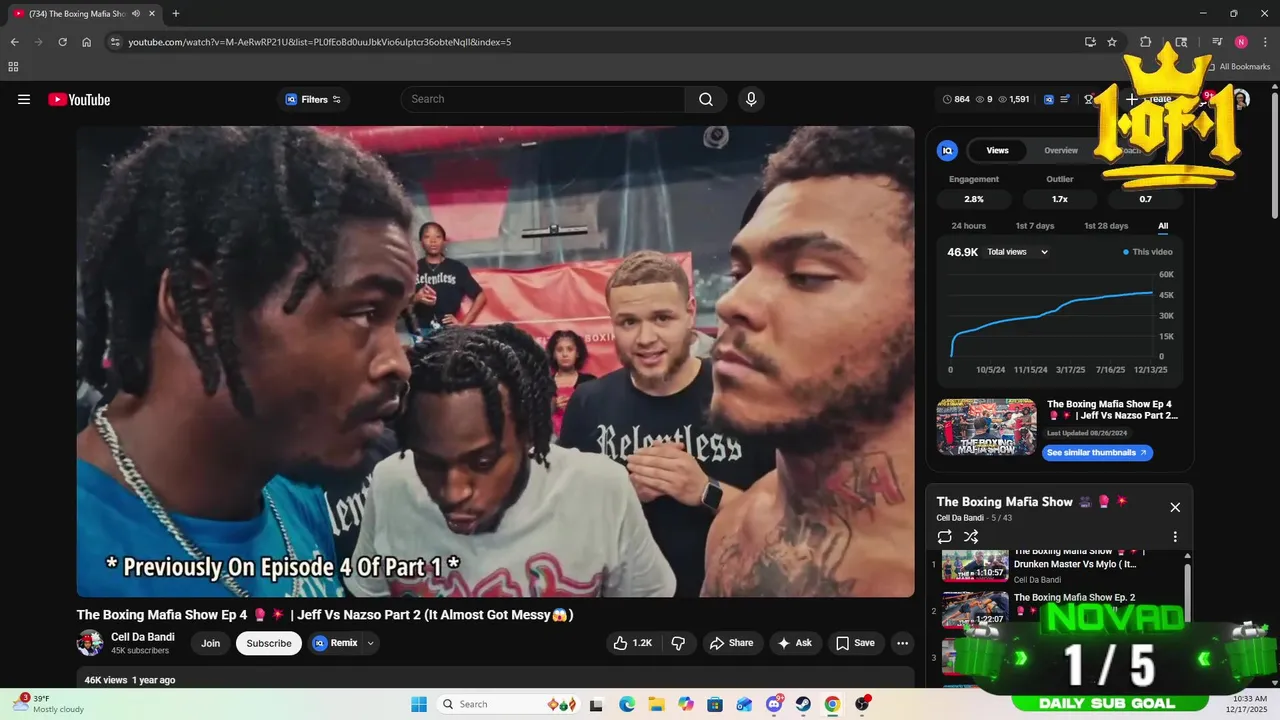
Task: Open the Chrome profile avatar N
Action: point(1241,42)
